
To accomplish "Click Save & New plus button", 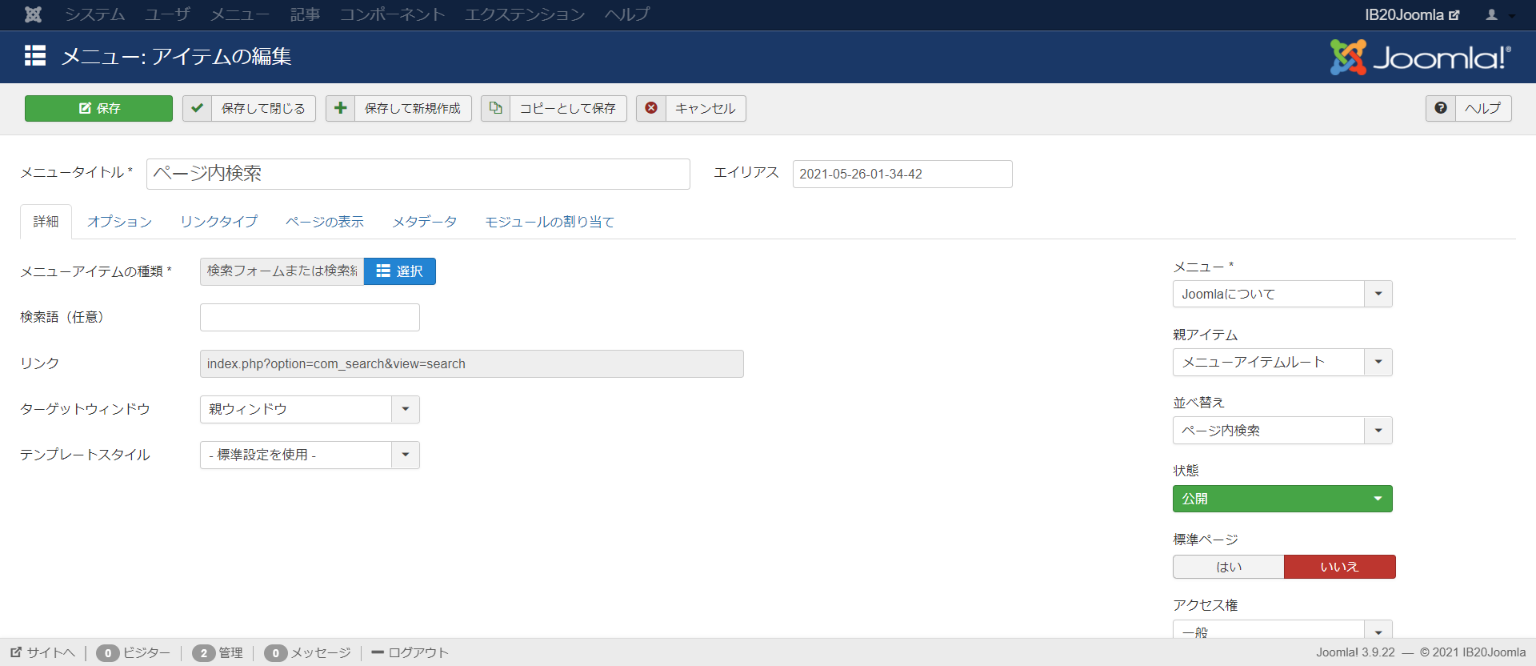I will [x=398, y=108].
